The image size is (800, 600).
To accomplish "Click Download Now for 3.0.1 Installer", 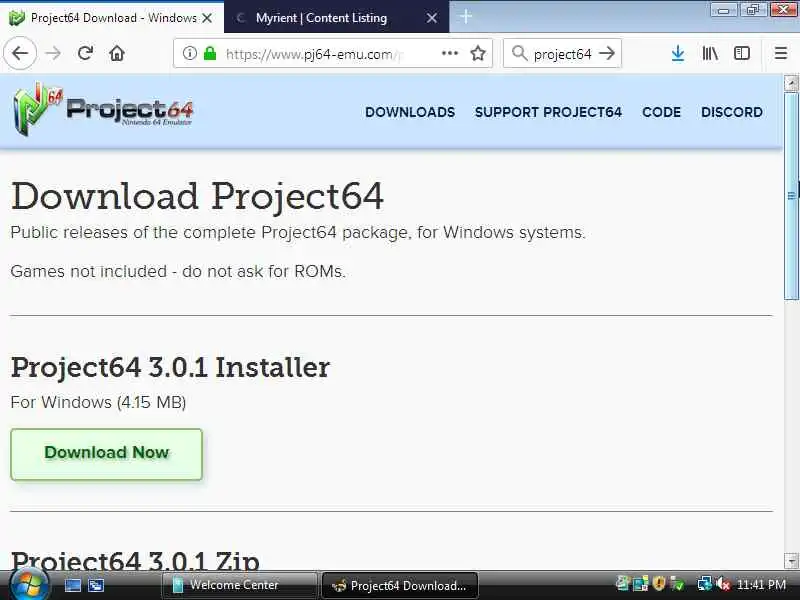I will click(x=107, y=454).
